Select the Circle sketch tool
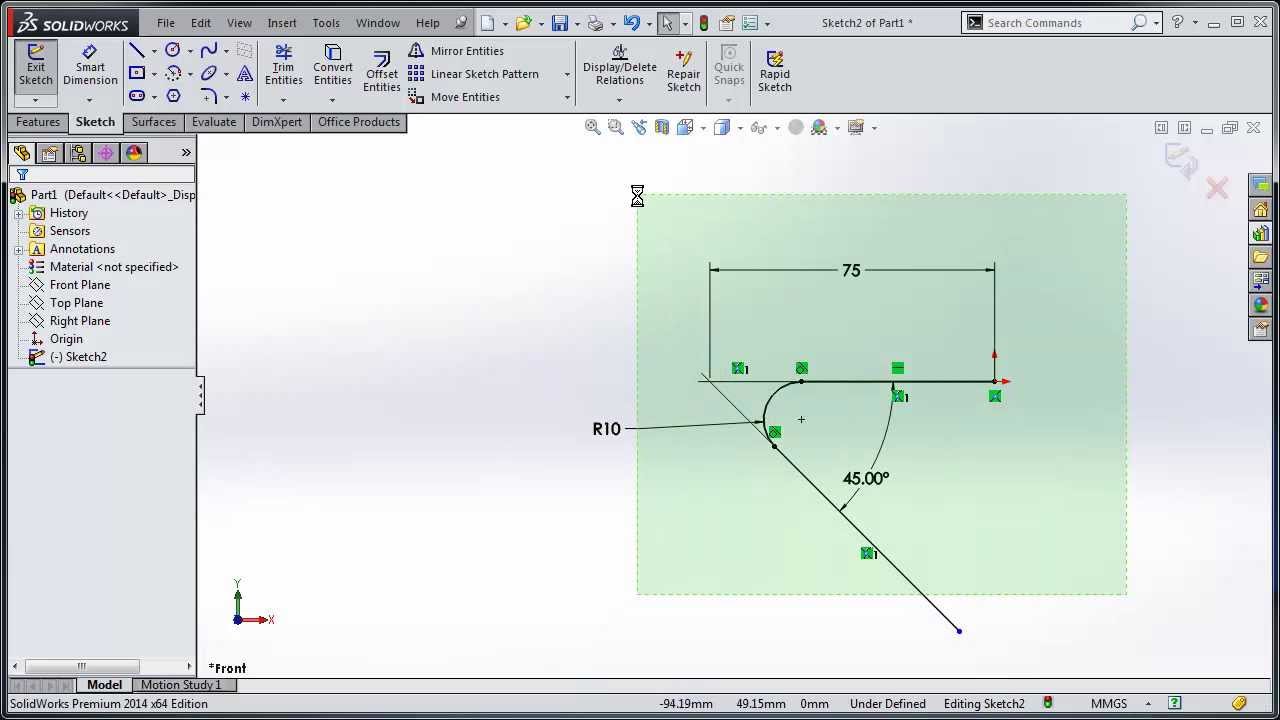Image resolution: width=1280 pixels, height=720 pixels. [x=171, y=48]
